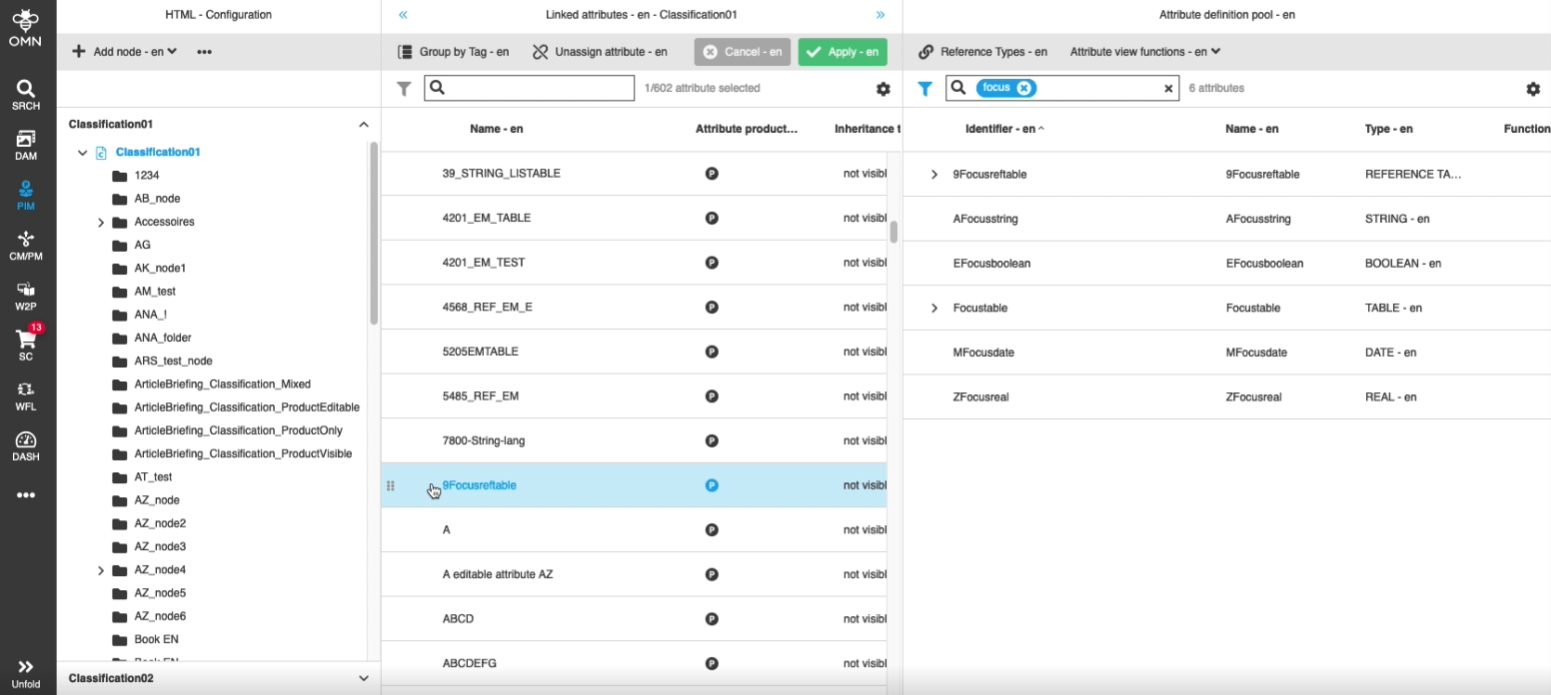Show more sidebar modules via ellipsis
Image resolution: width=1551 pixels, height=695 pixels.
pyautogui.click(x=26, y=495)
